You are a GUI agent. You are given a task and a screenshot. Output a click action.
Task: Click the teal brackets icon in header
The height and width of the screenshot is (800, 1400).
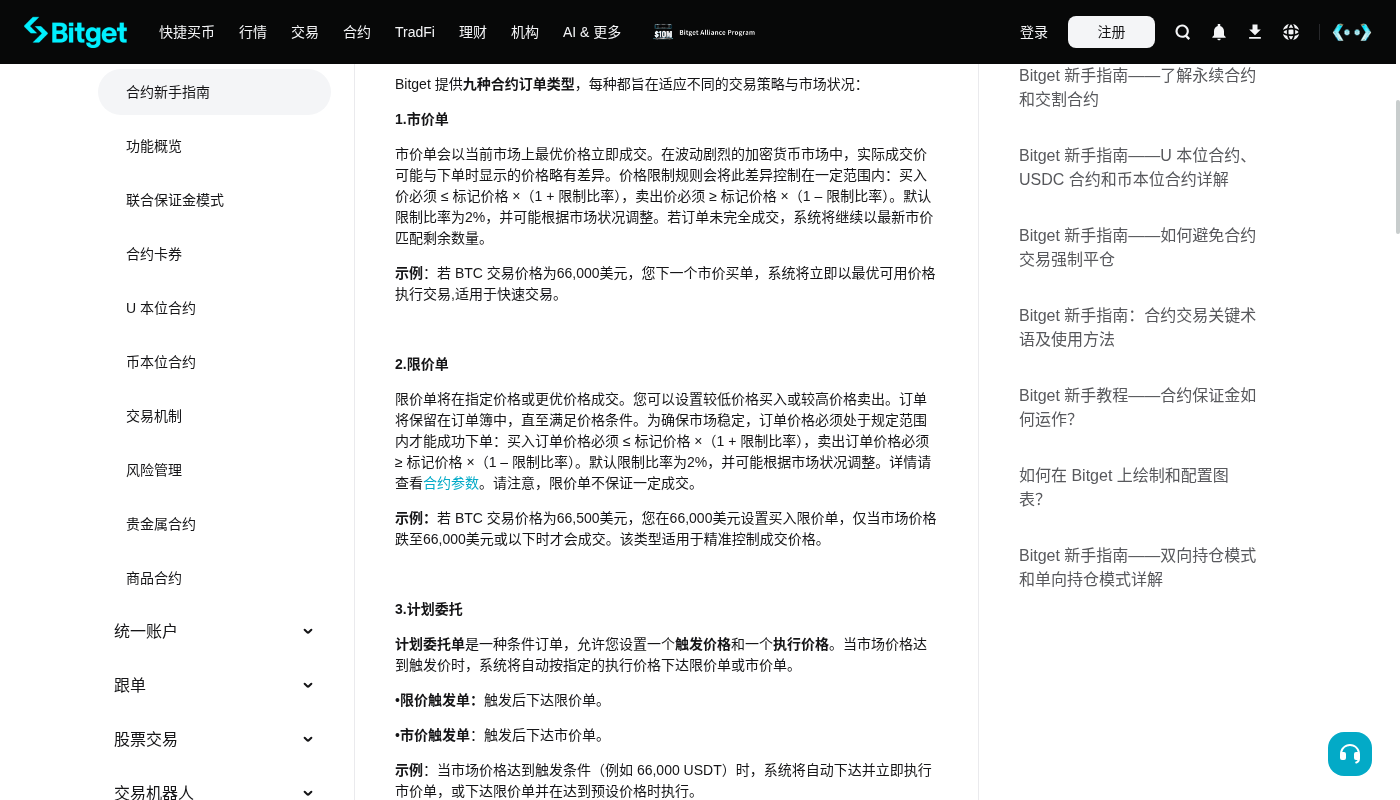[1352, 32]
